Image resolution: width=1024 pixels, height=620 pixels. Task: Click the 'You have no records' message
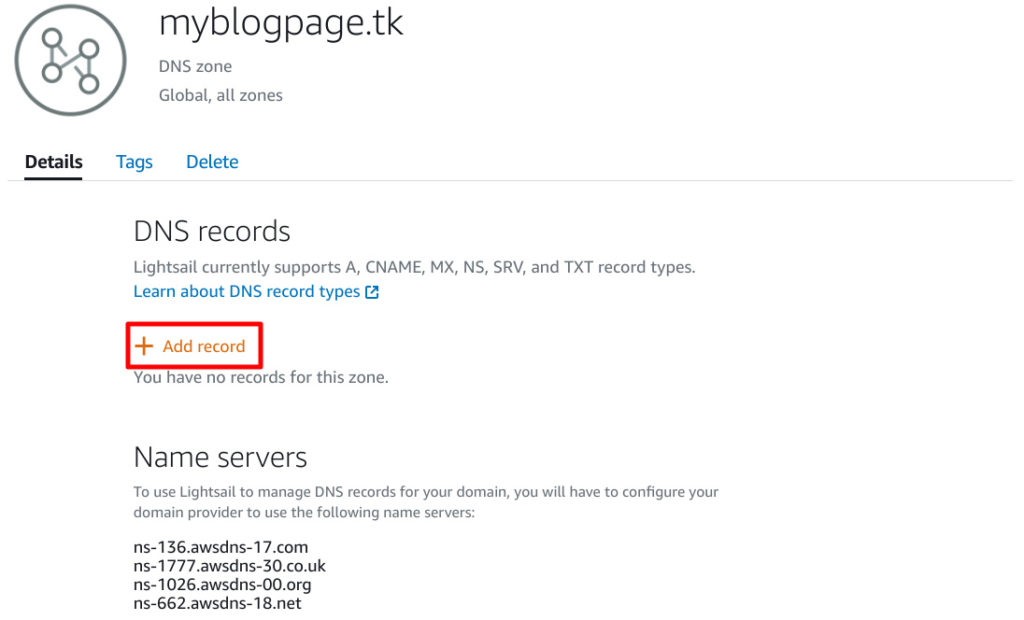click(x=261, y=378)
